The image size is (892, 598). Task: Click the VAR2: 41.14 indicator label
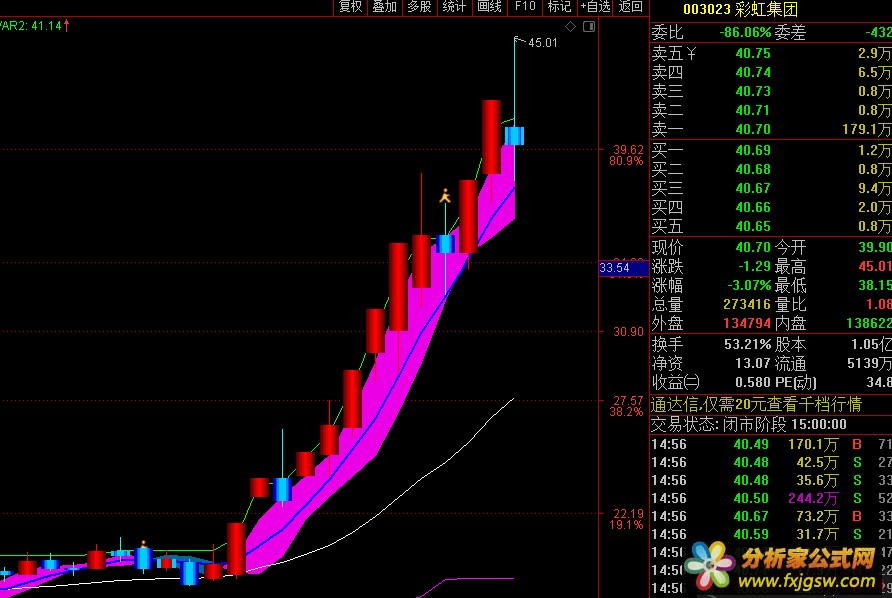[x=35, y=26]
